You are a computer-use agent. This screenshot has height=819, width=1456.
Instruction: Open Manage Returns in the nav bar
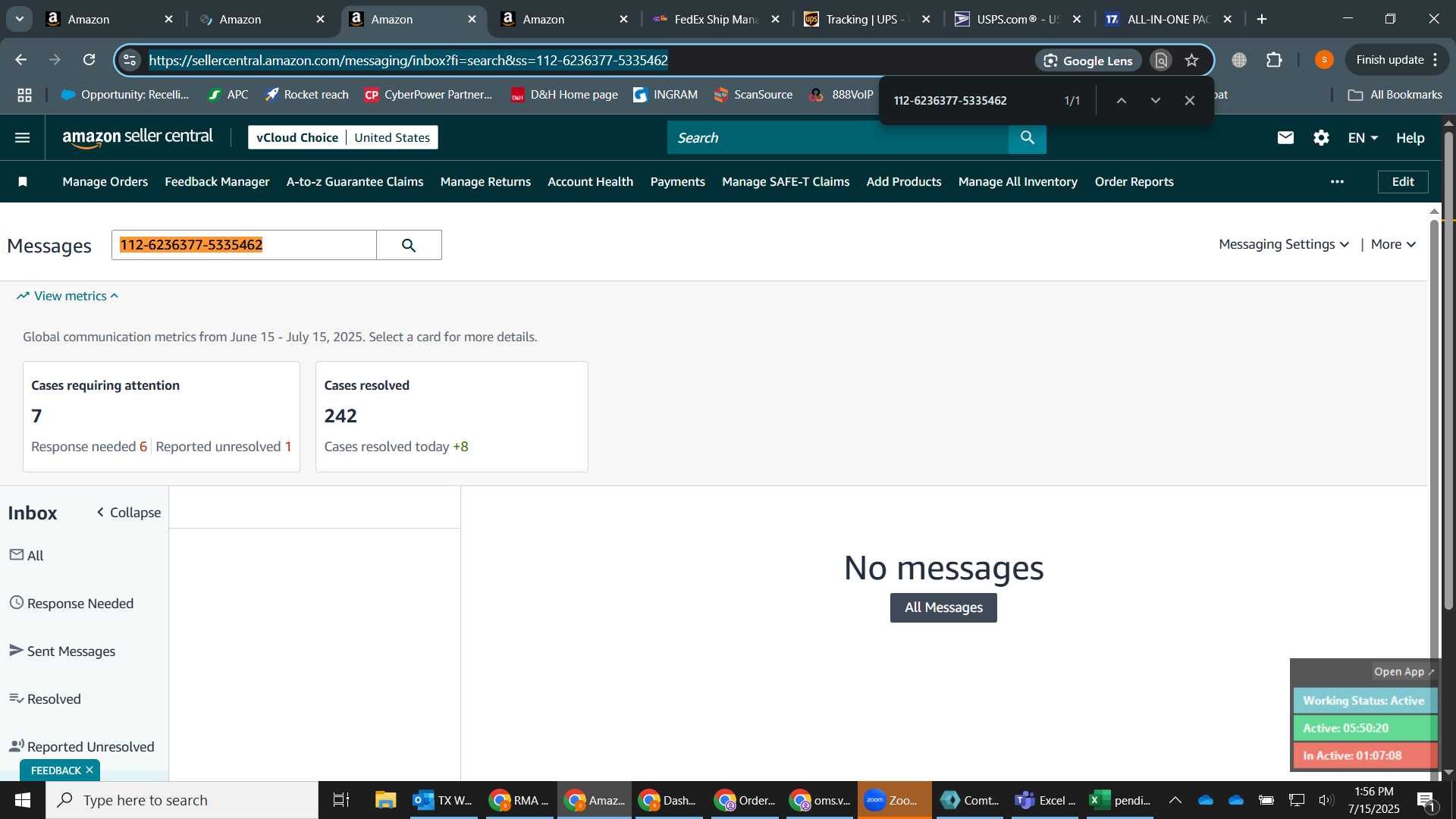485,181
